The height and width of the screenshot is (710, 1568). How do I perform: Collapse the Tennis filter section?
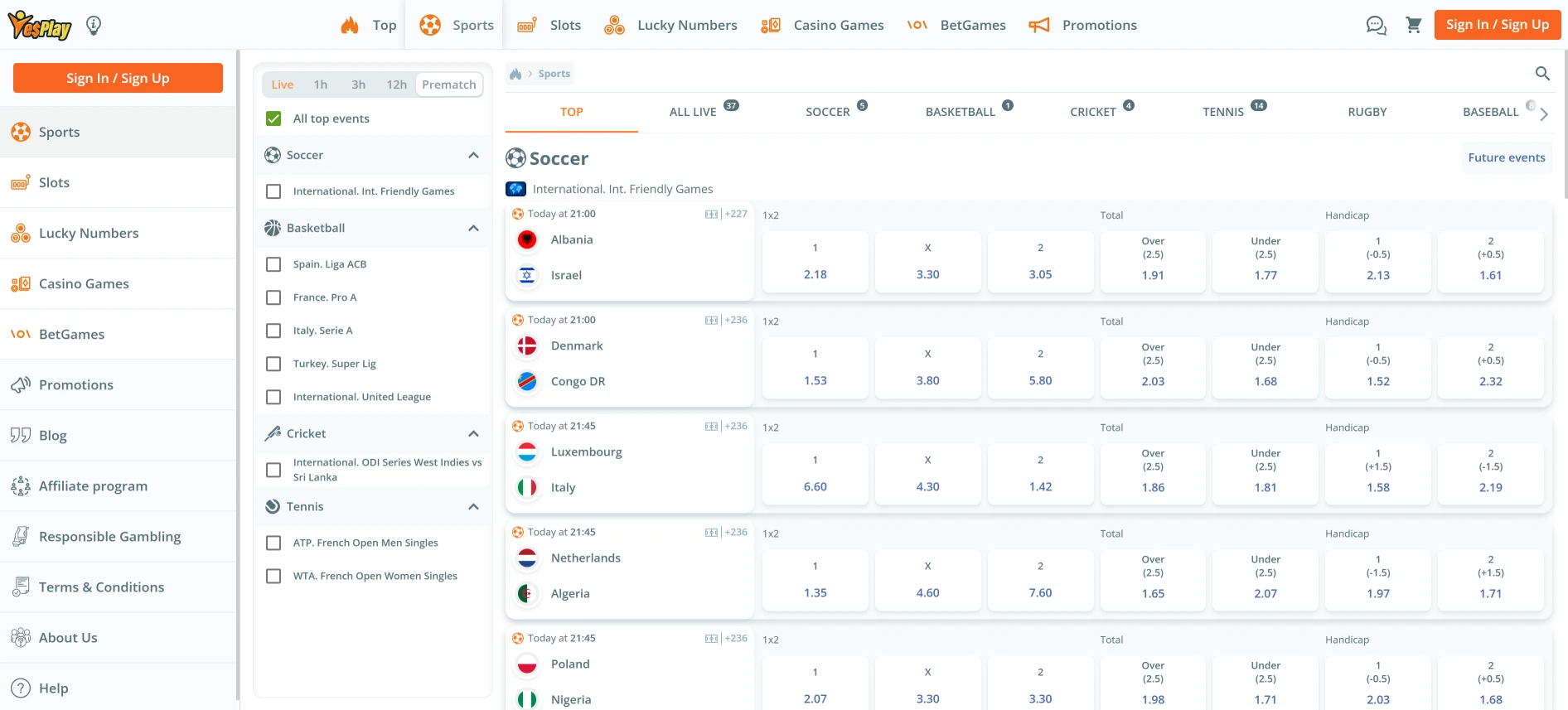[x=473, y=506]
